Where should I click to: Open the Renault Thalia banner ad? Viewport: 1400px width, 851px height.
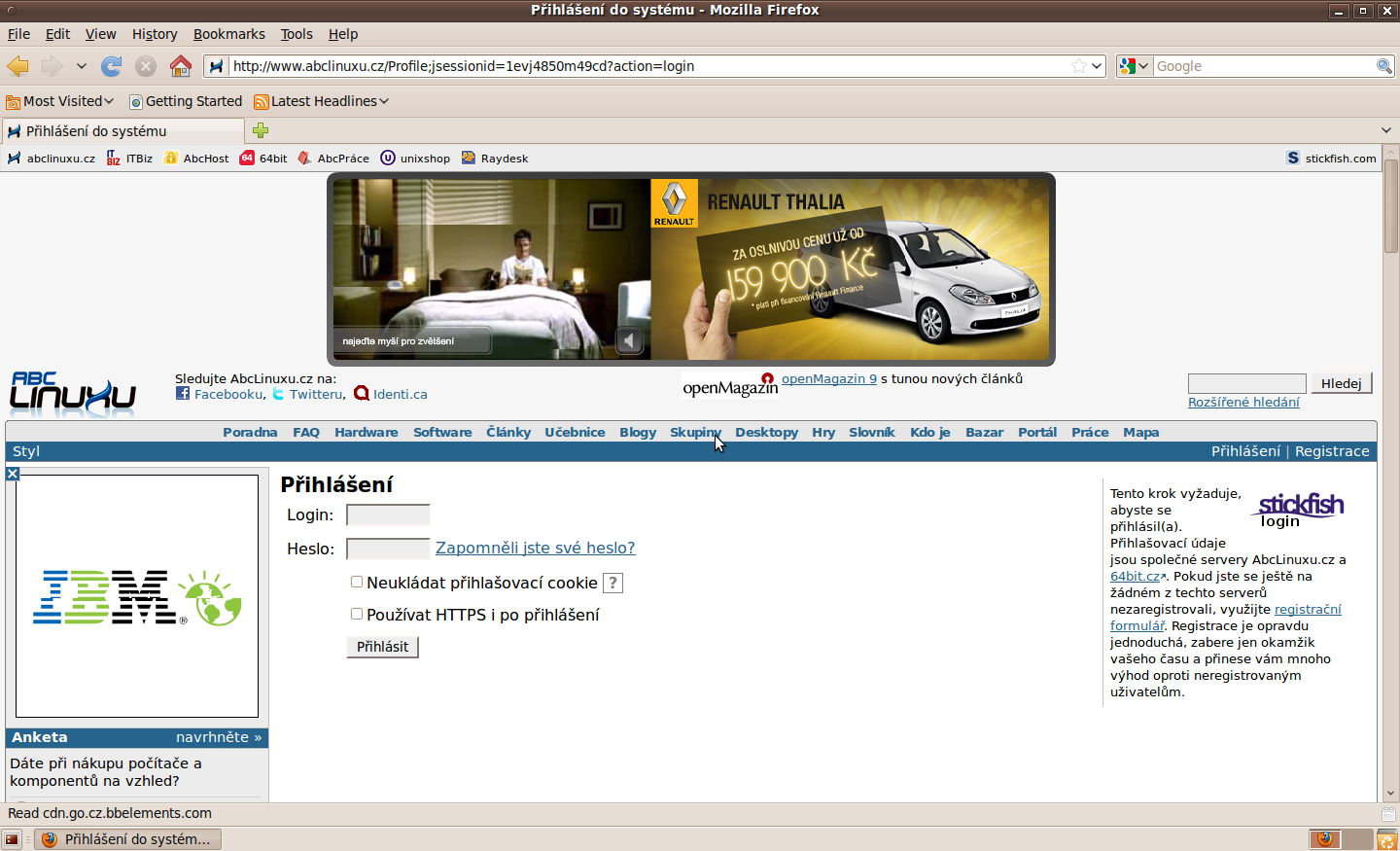click(x=691, y=269)
